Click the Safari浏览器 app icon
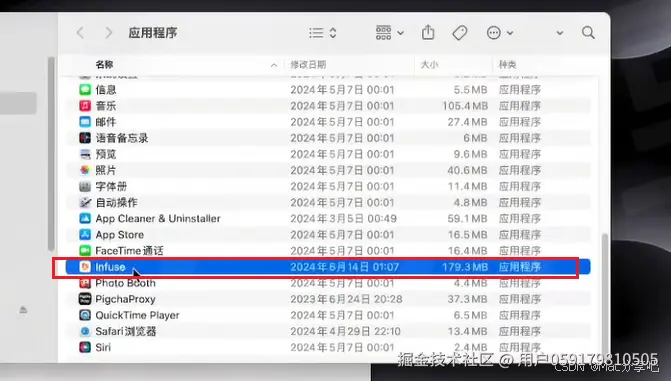Image resolution: width=671 pixels, height=381 pixels. 85,331
